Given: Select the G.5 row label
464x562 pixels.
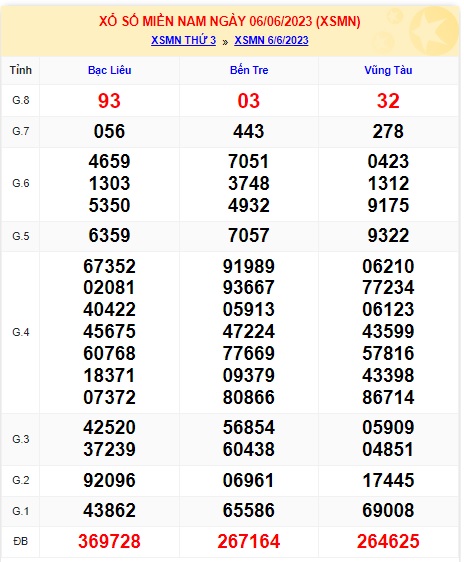Looking at the screenshot, I should [20, 236].
